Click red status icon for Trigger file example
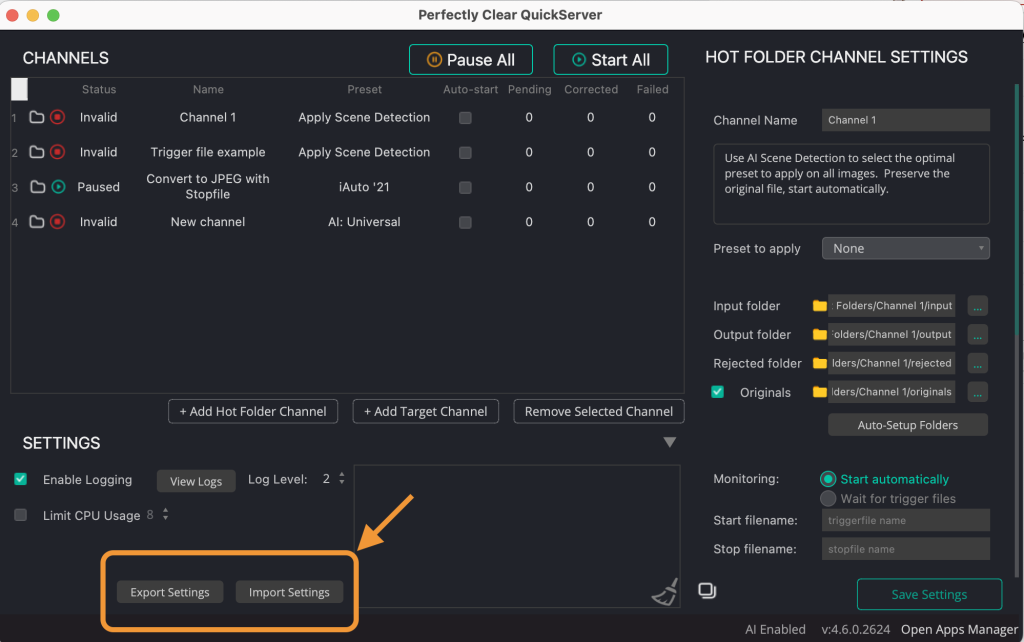Image resolution: width=1024 pixels, height=642 pixels. 57,152
